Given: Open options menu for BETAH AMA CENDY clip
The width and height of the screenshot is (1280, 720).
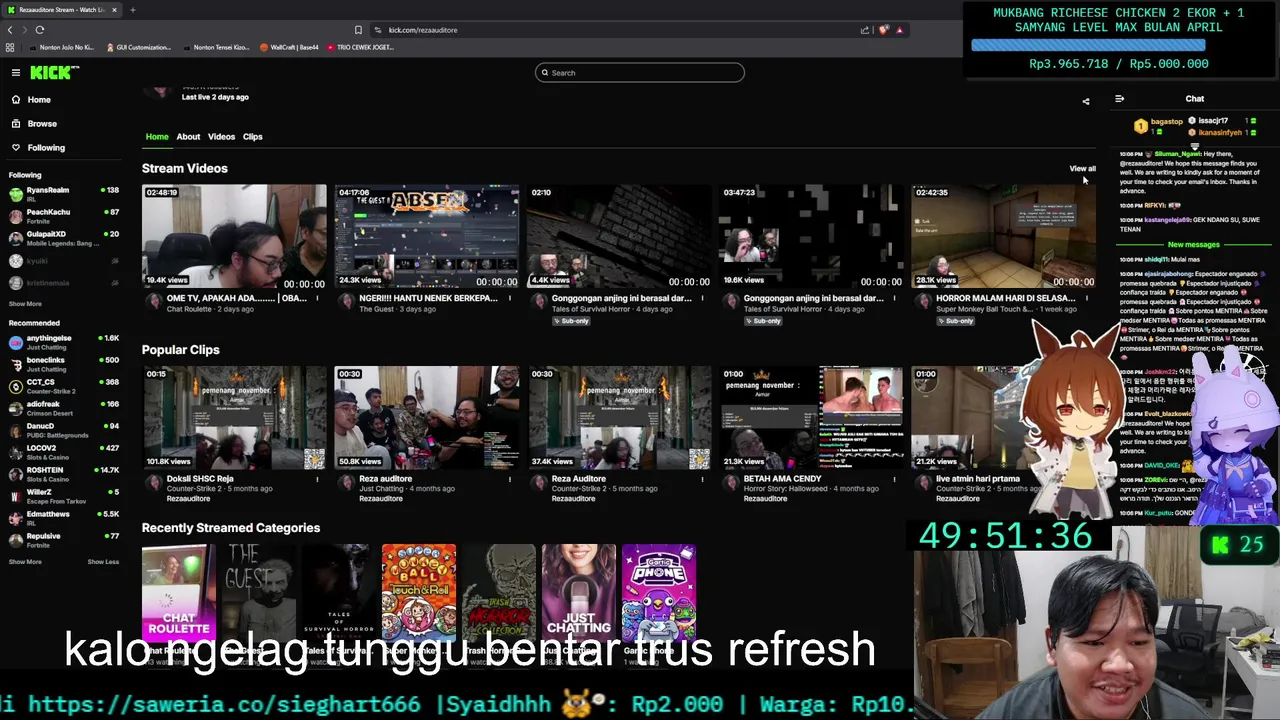Looking at the screenshot, I should 895,479.
